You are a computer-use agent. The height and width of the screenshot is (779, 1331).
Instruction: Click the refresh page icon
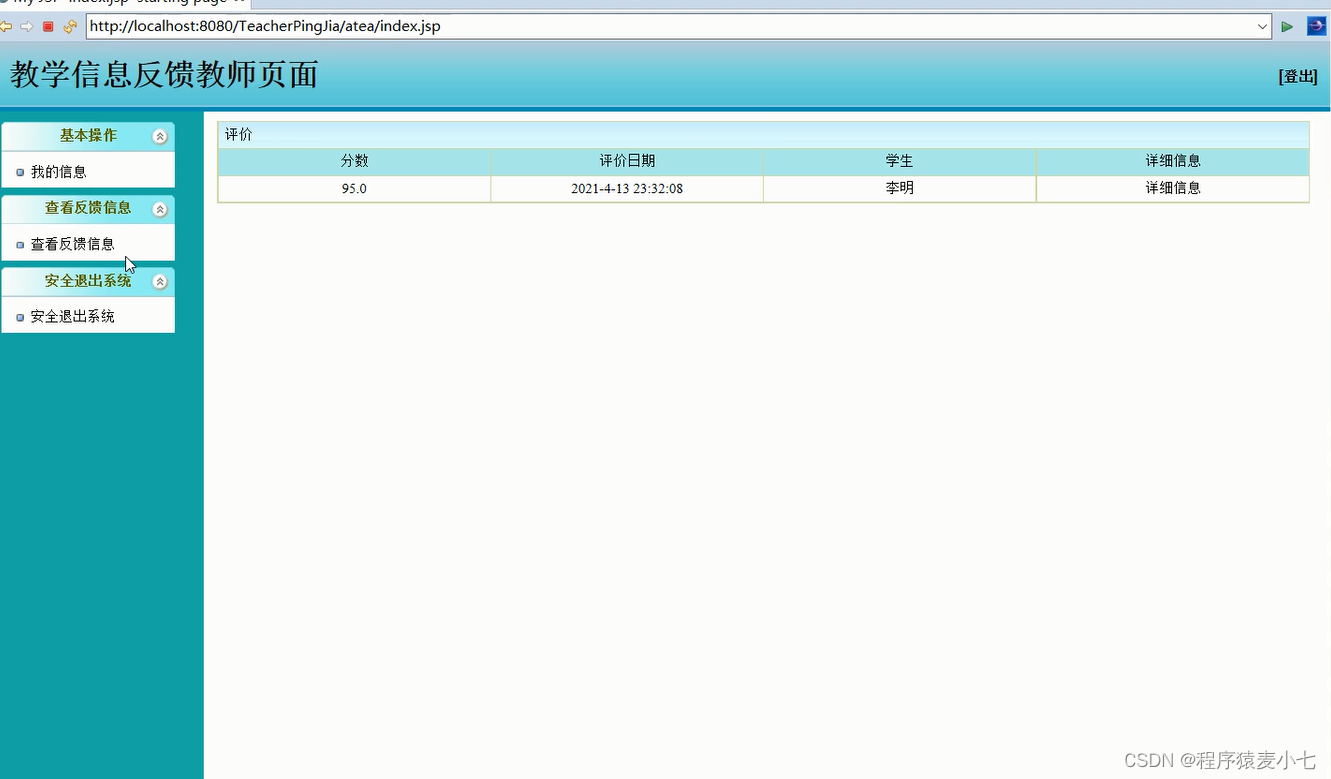pos(70,27)
